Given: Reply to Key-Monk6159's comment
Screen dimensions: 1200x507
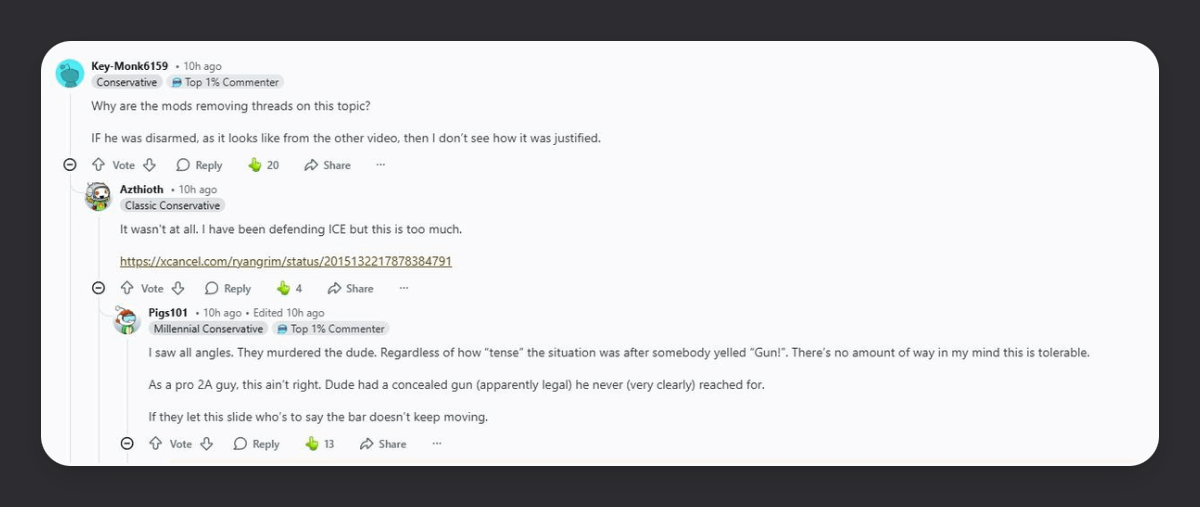Looking at the screenshot, I should point(199,165).
